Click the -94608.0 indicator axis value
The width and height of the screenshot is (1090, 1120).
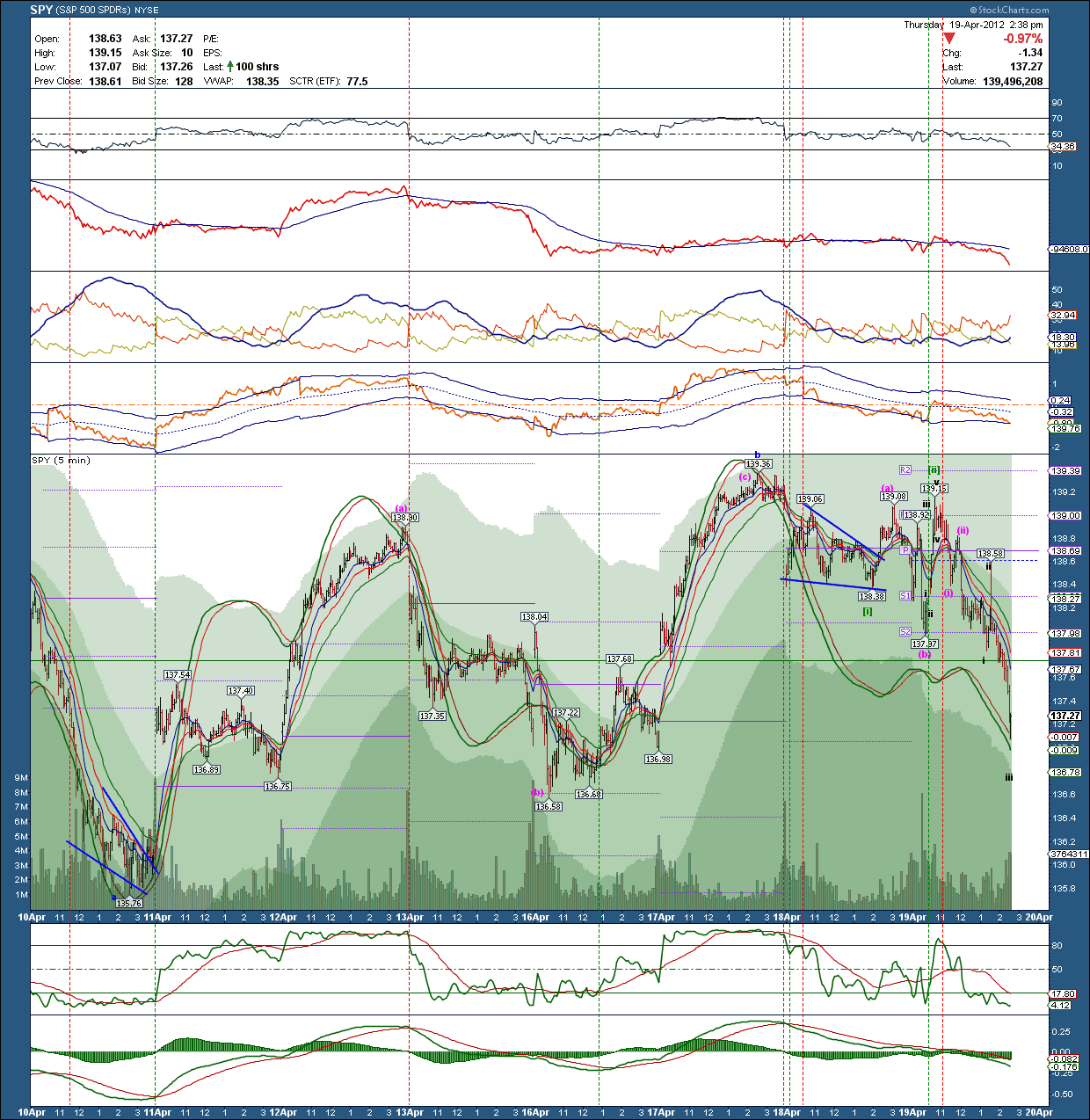(1067, 250)
